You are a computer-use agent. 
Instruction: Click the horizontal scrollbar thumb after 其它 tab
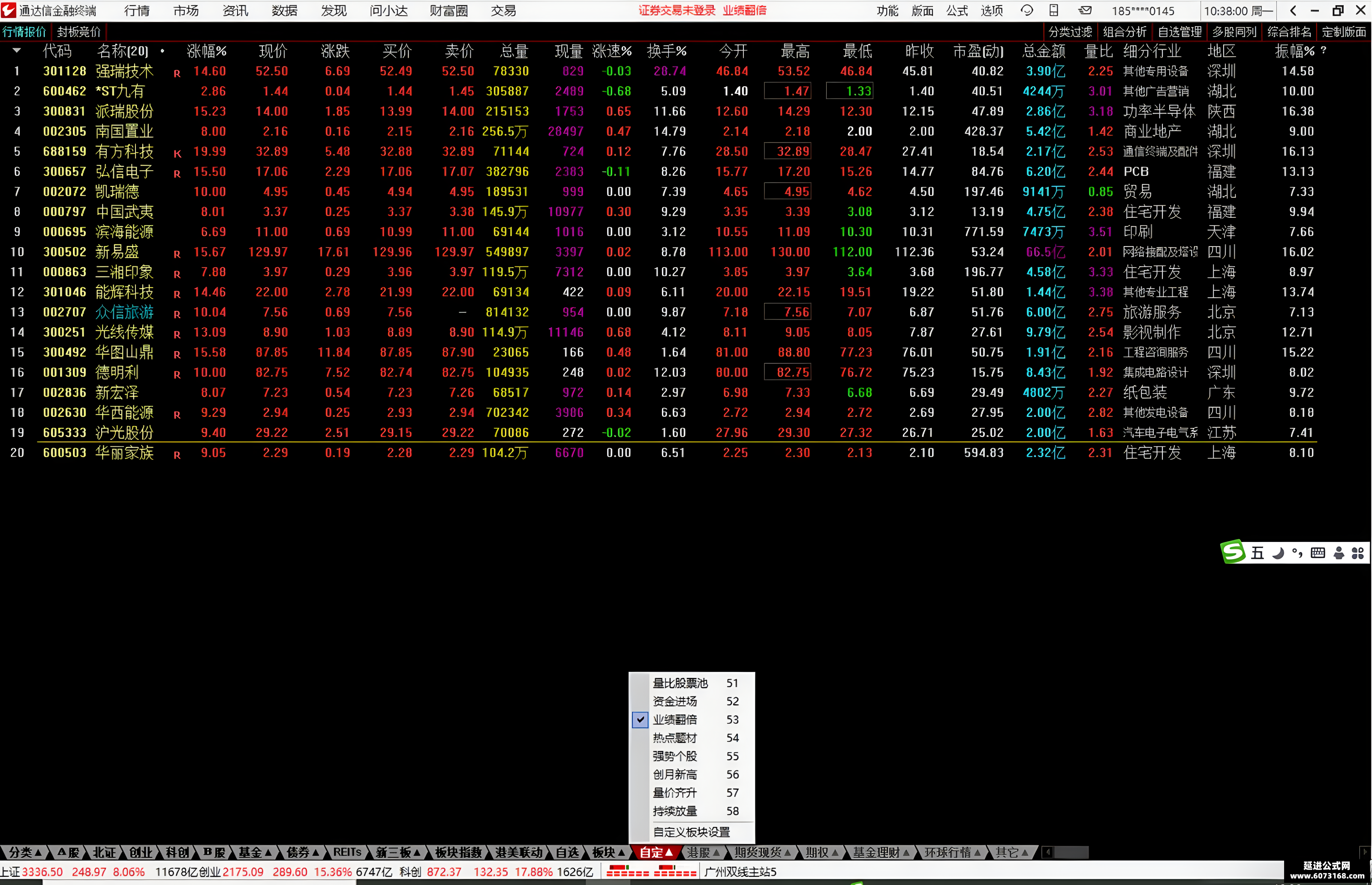tap(1071, 852)
